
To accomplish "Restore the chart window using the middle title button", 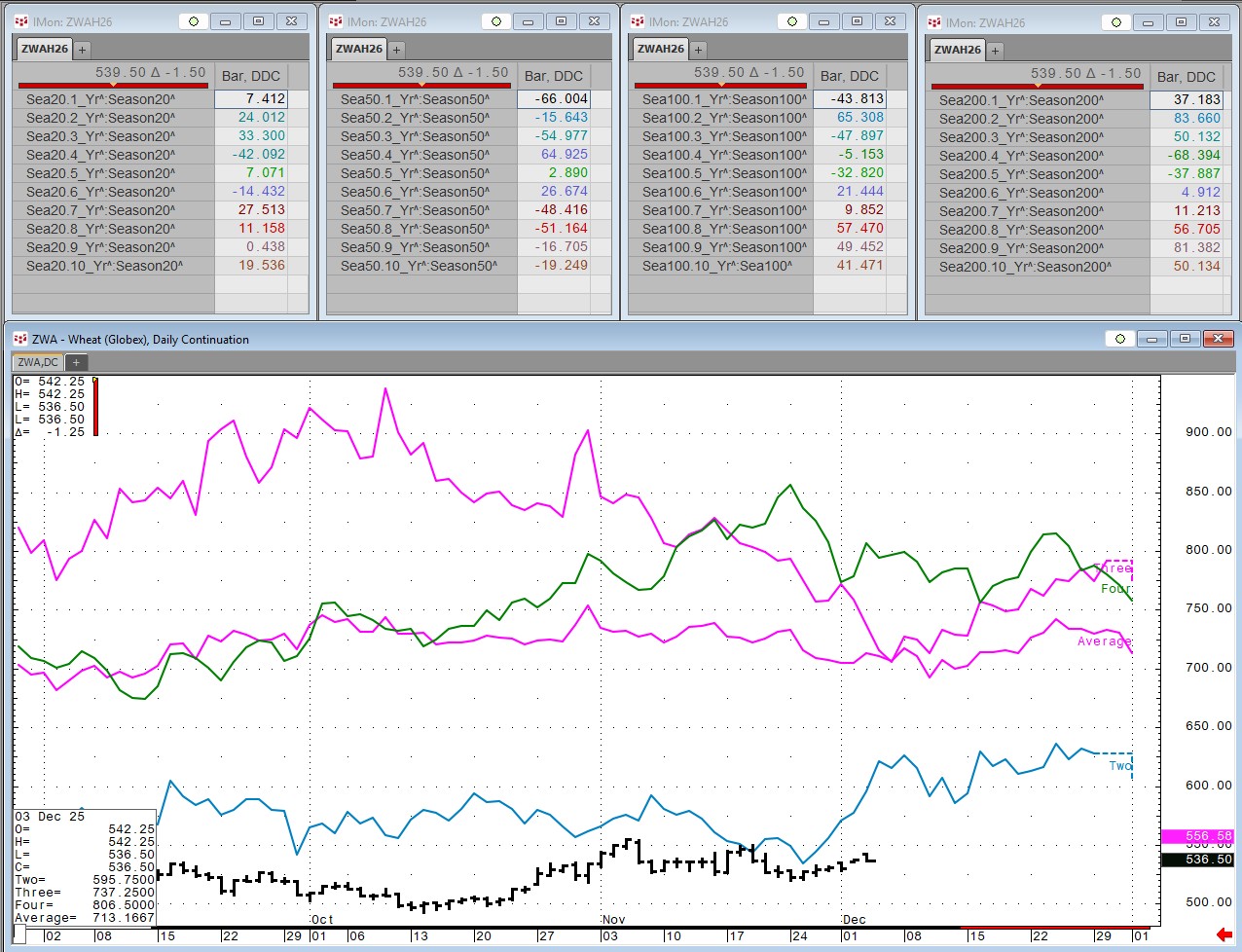I will 1185,339.
